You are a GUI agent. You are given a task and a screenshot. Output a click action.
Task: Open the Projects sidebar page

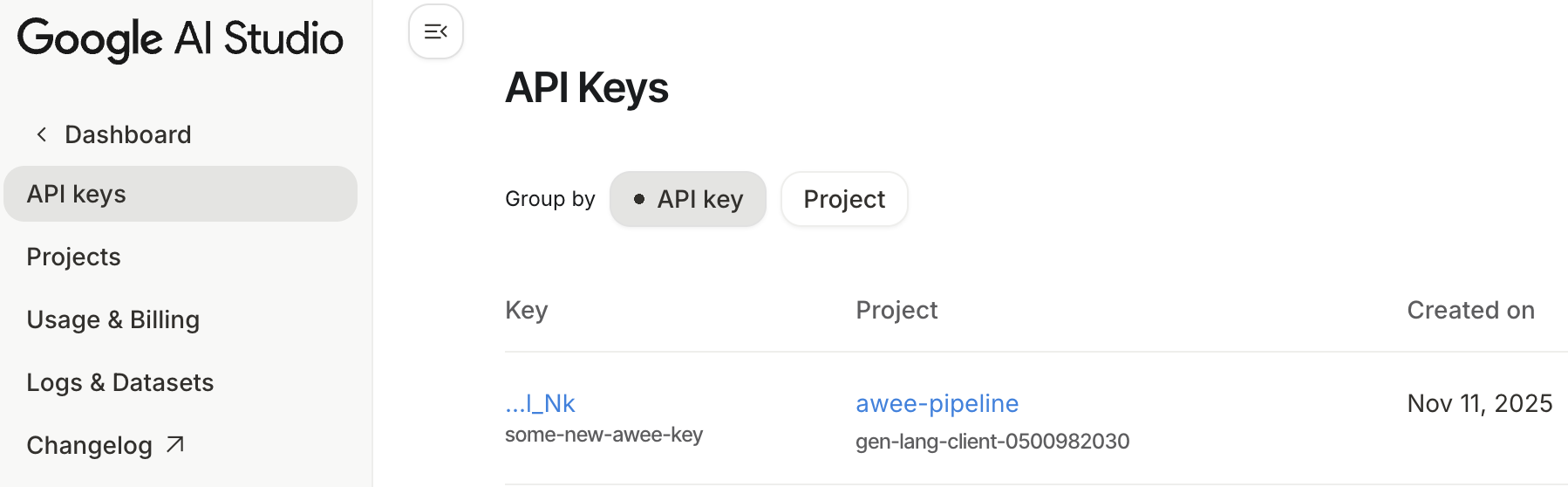(x=74, y=257)
